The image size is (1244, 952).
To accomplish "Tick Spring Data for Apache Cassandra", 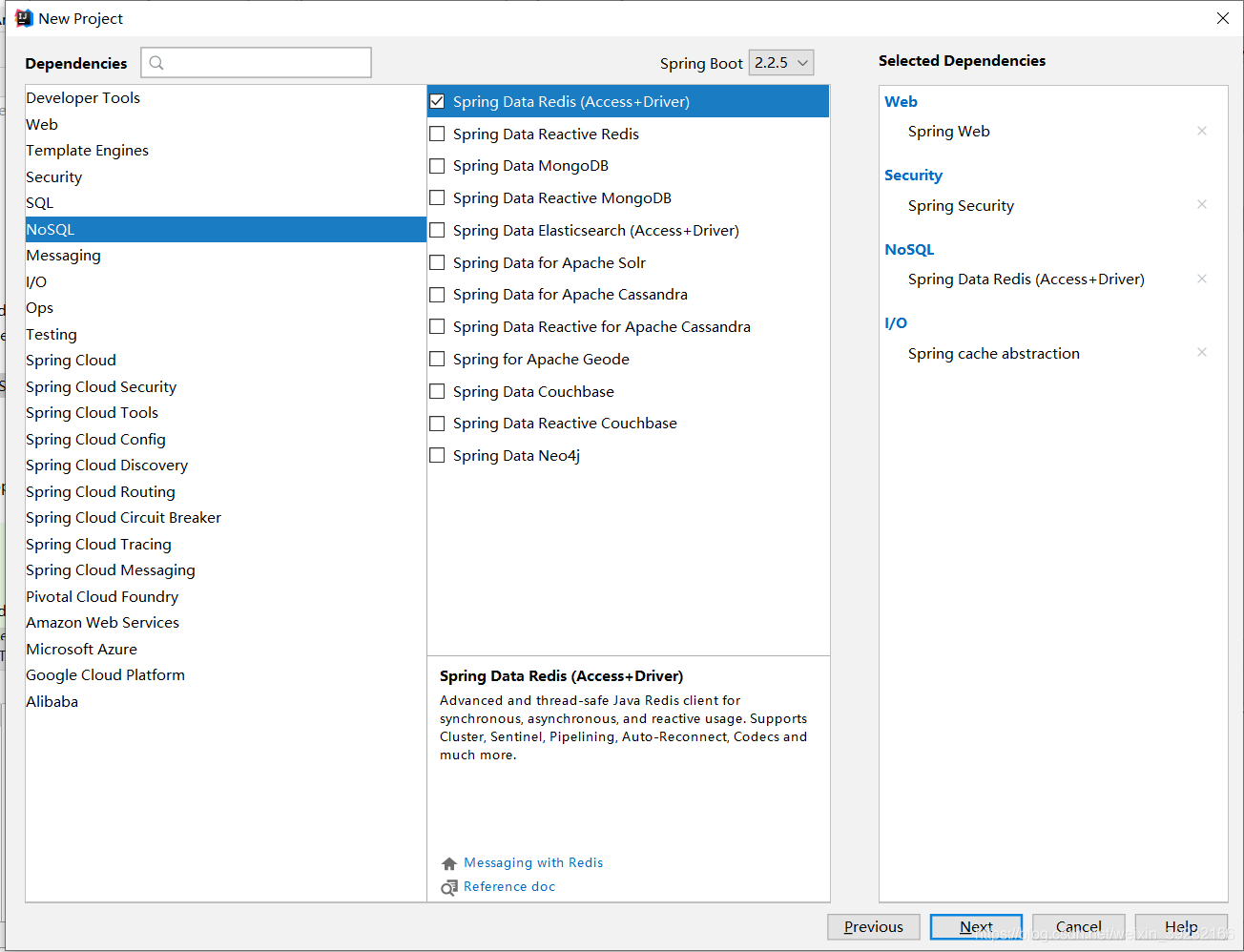I will tap(437, 295).
